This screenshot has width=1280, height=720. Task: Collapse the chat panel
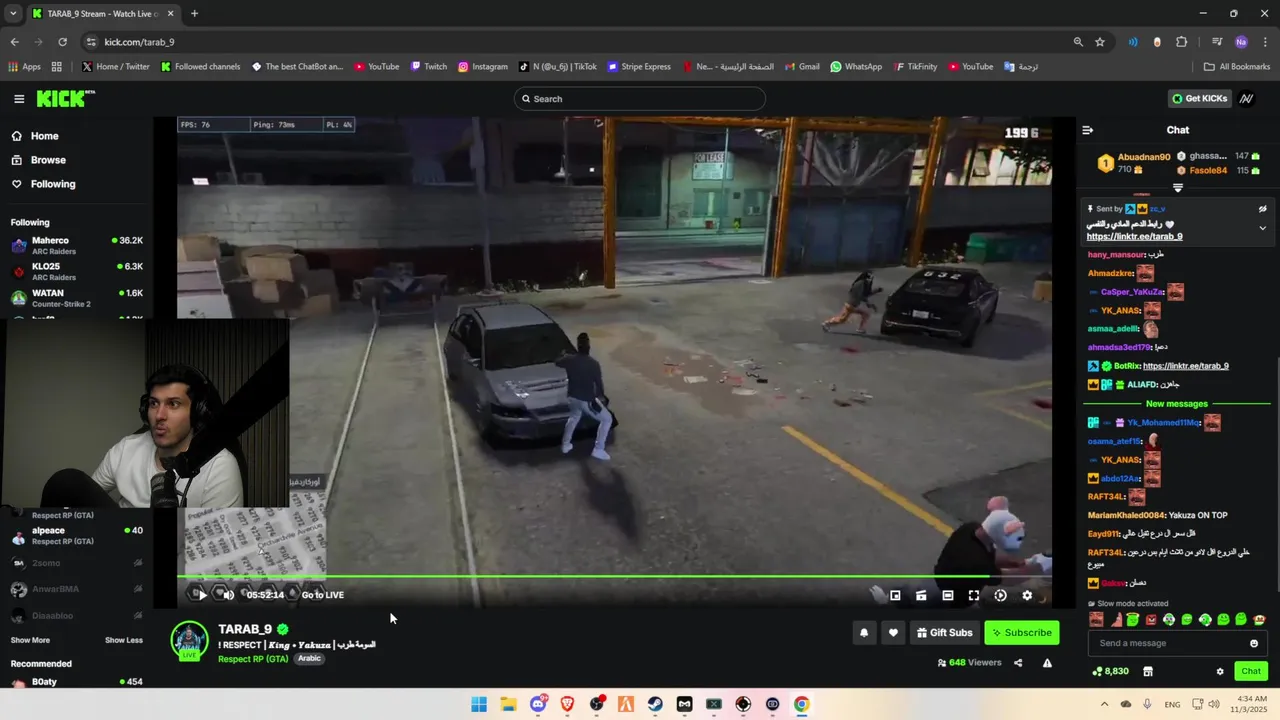(1088, 130)
